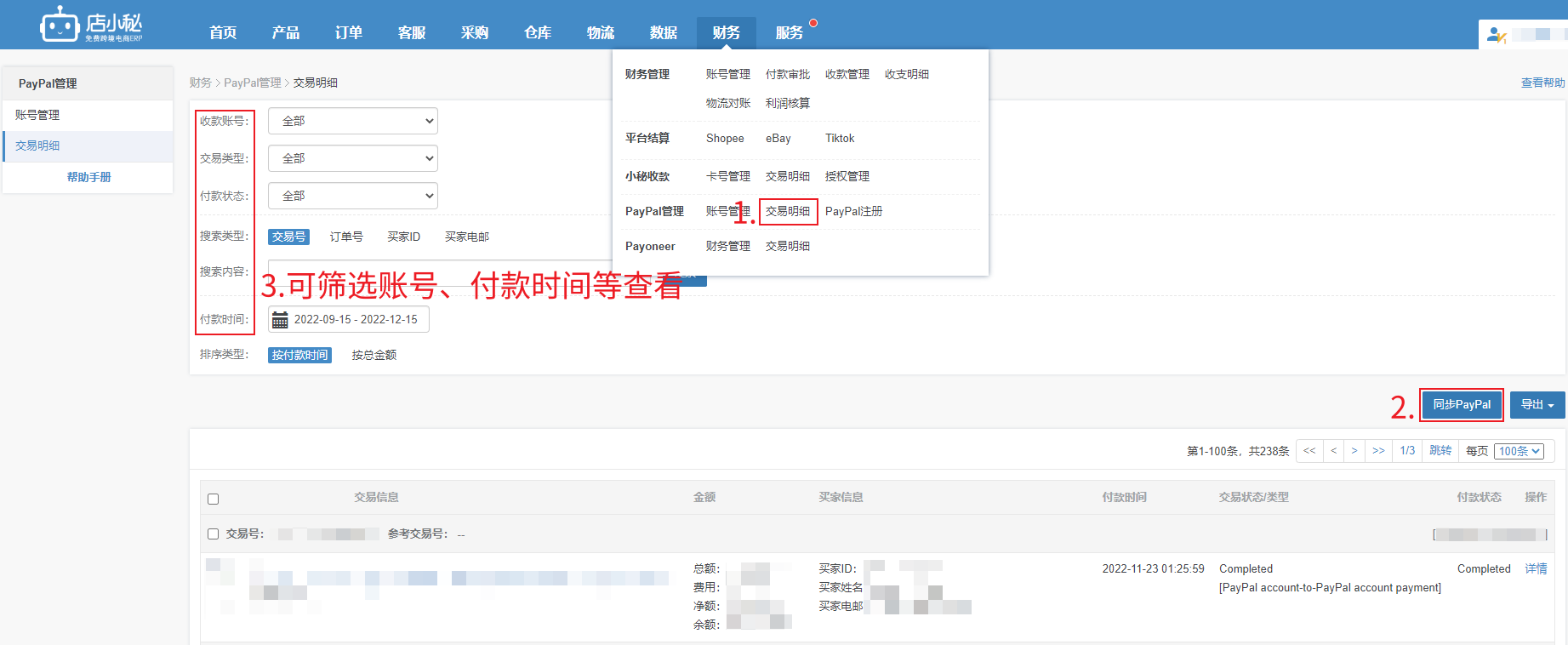Open 财务 menu
This screenshot has width=1568, height=645.
[727, 32]
